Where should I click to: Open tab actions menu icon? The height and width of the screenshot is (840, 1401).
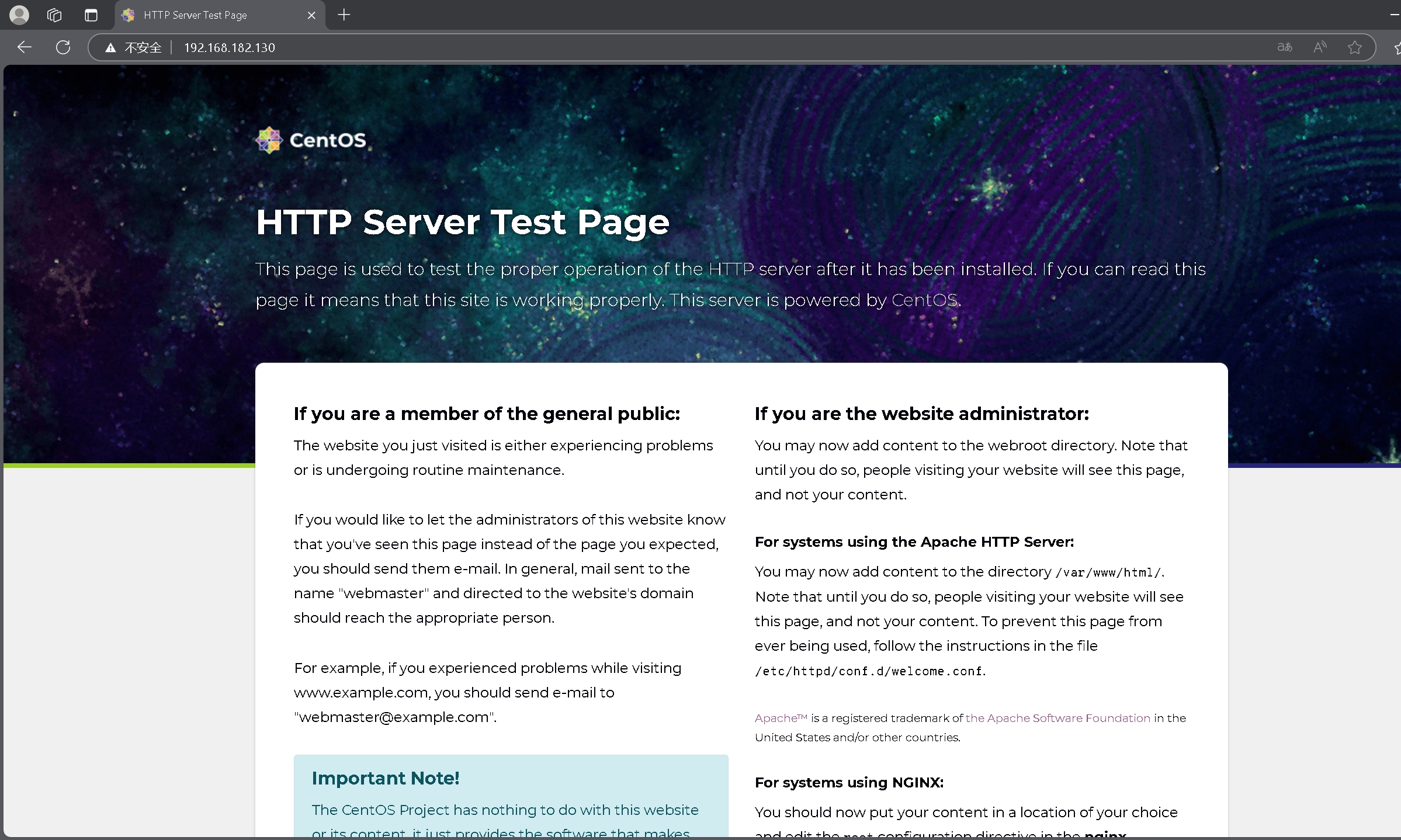point(91,15)
